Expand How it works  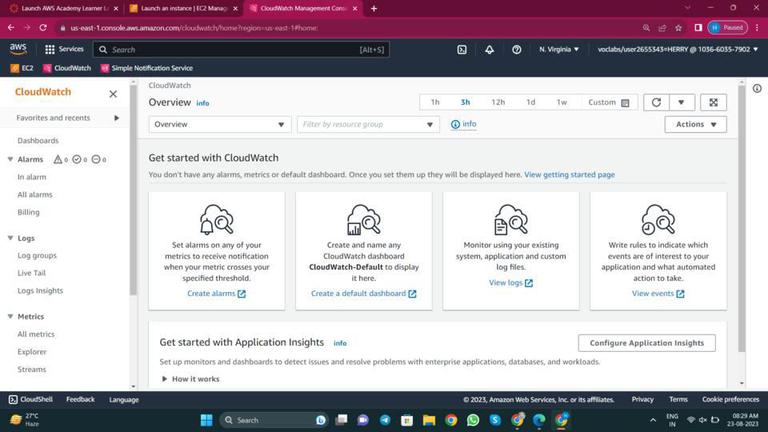point(191,379)
